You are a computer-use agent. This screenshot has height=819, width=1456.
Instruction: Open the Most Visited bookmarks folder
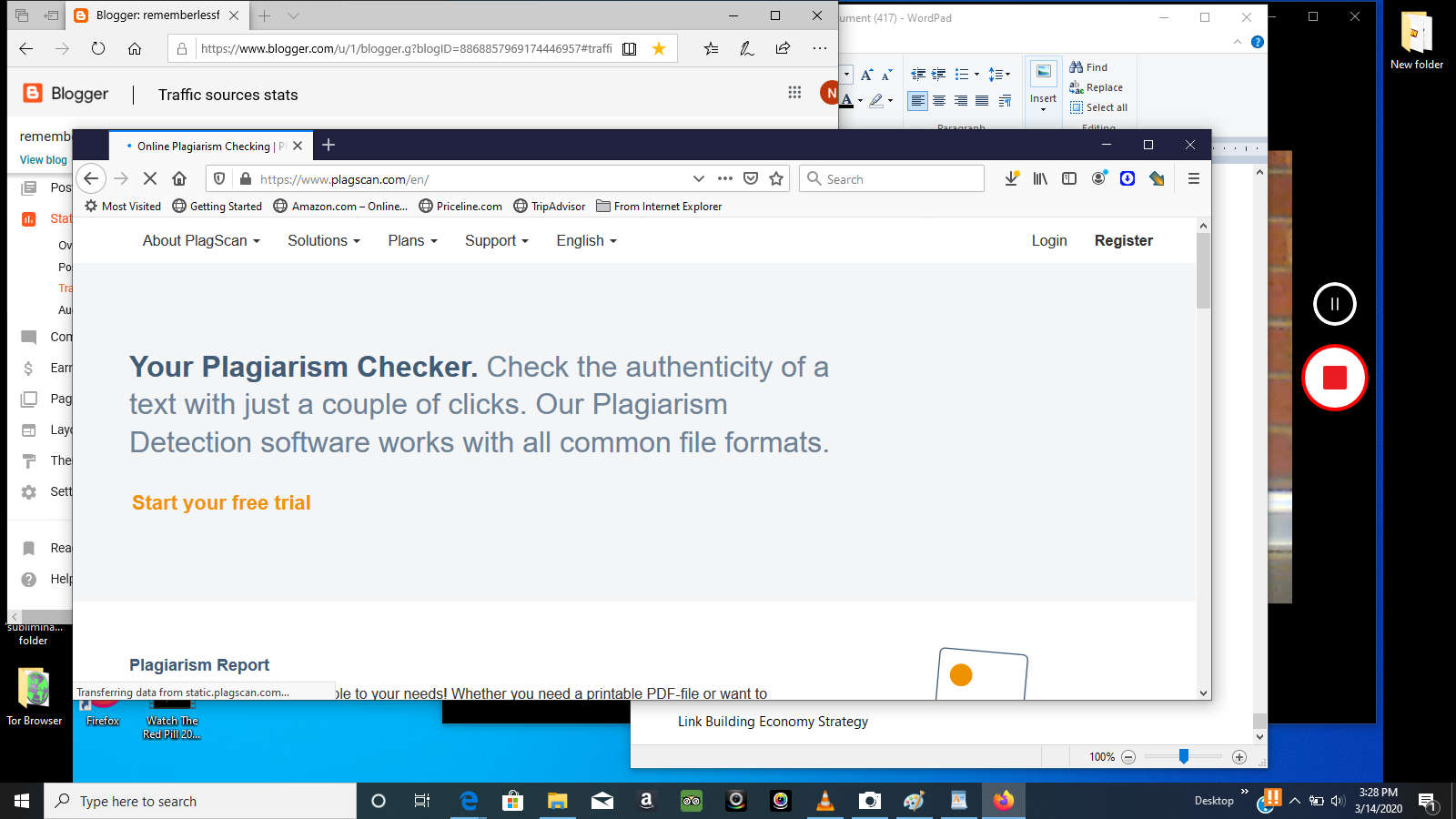pyautogui.click(x=123, y=207)
